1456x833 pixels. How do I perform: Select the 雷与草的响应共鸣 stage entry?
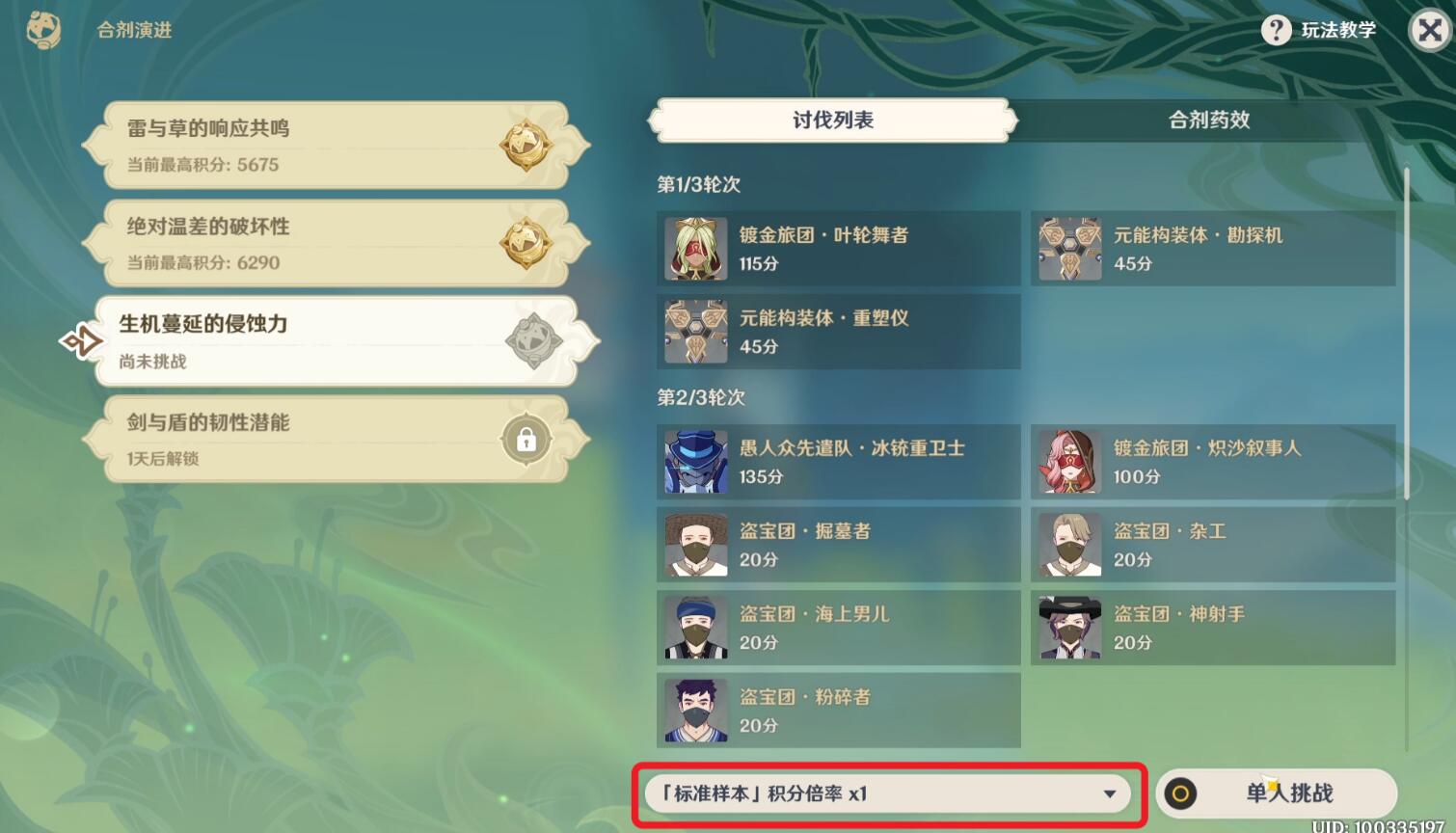pos(336,146)
